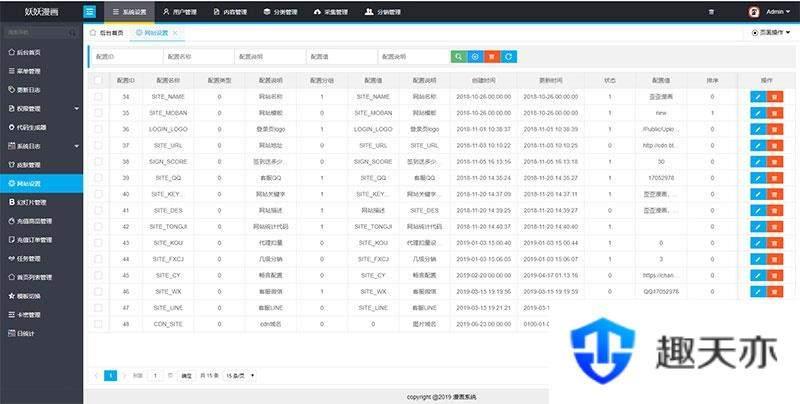Click the trash icon in top bar

[x=711, y=12]
